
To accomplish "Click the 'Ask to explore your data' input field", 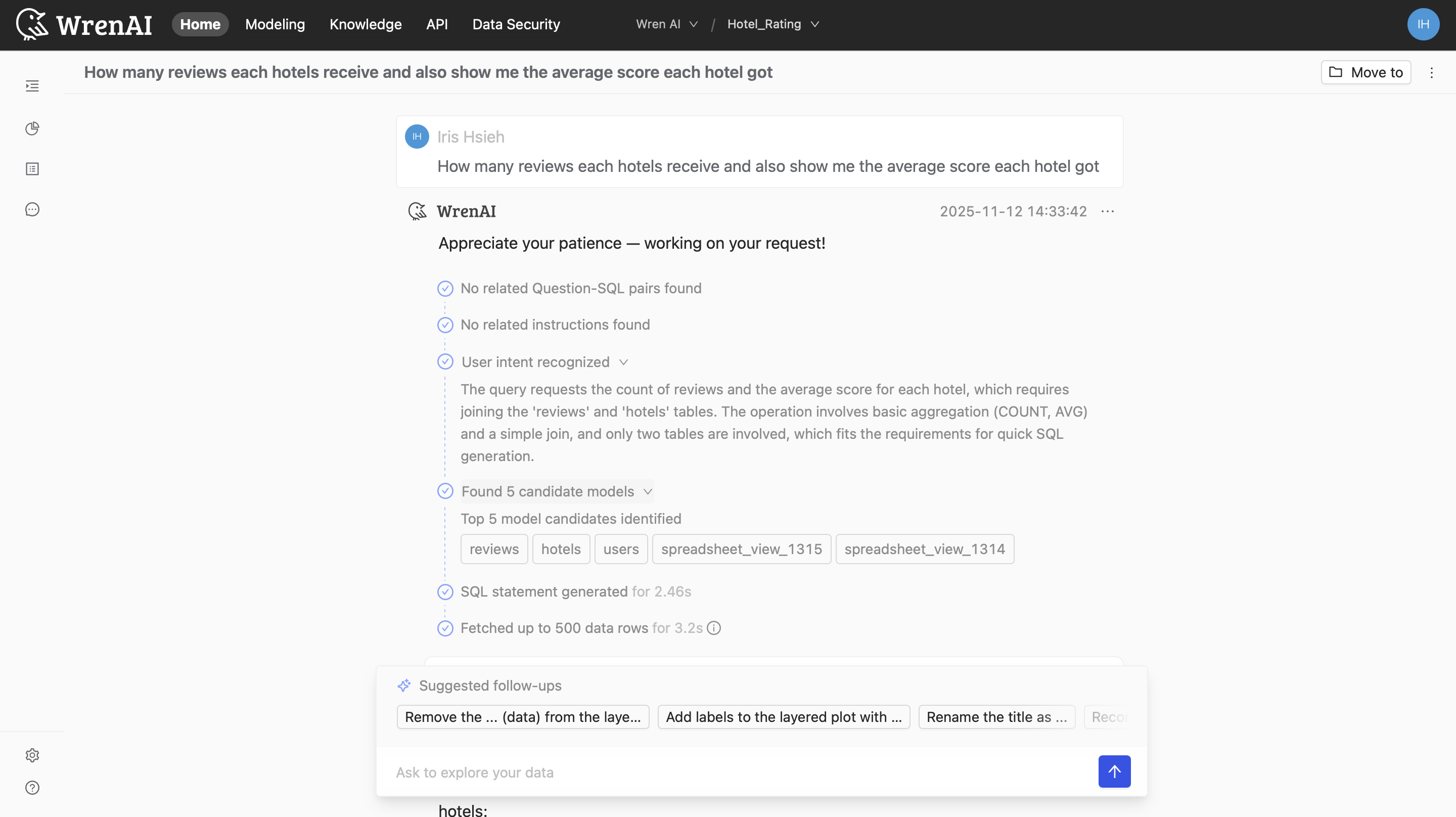I will click(x=678, y=772).
